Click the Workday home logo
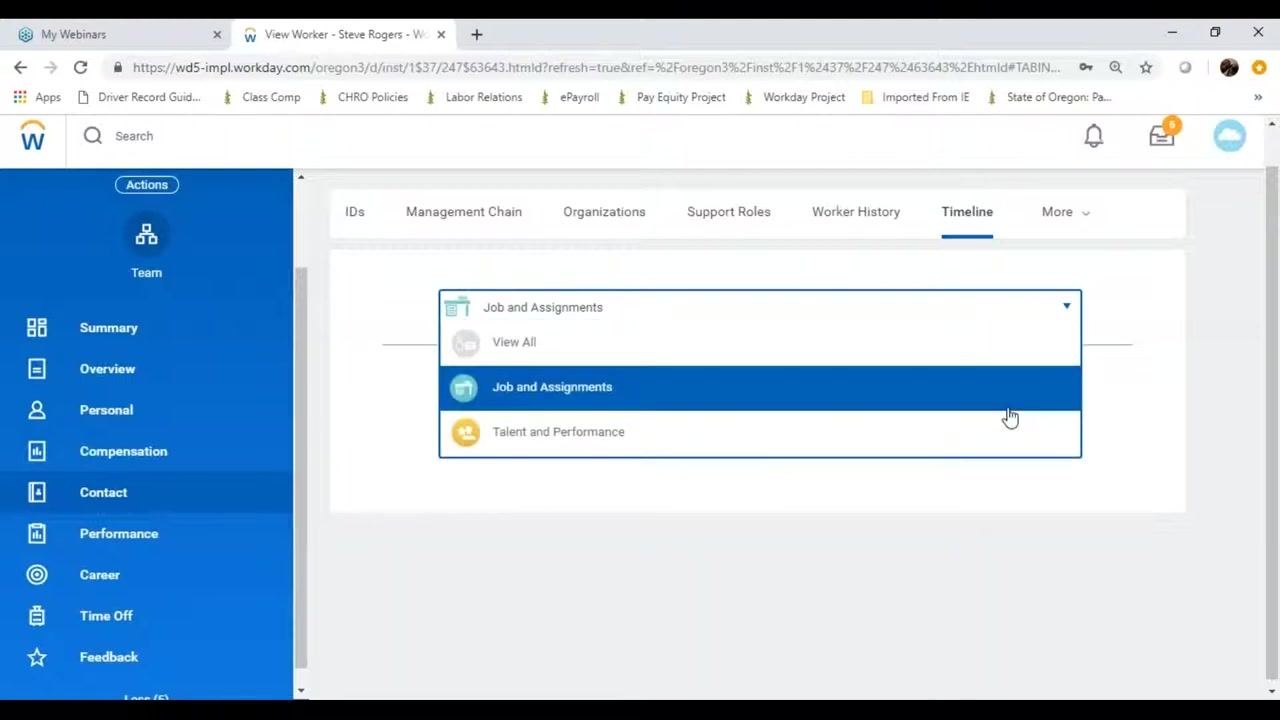The width and height of the screenshot is (1280, 720). (x=33, y=136)
